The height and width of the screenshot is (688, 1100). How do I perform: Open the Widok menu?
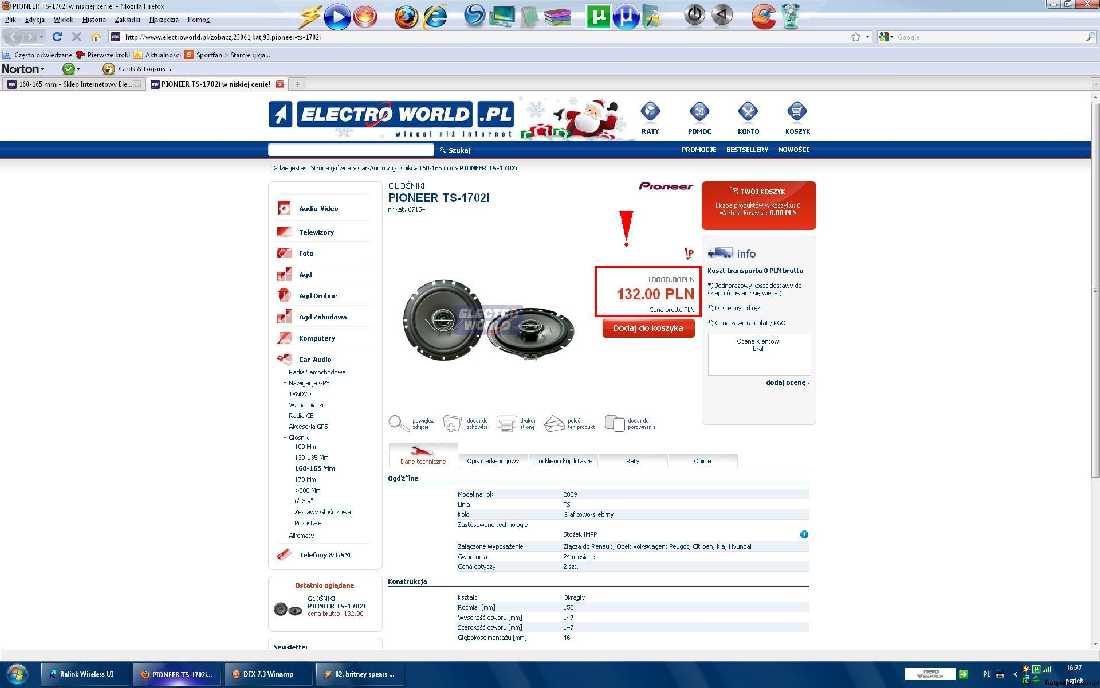[63, 20]
